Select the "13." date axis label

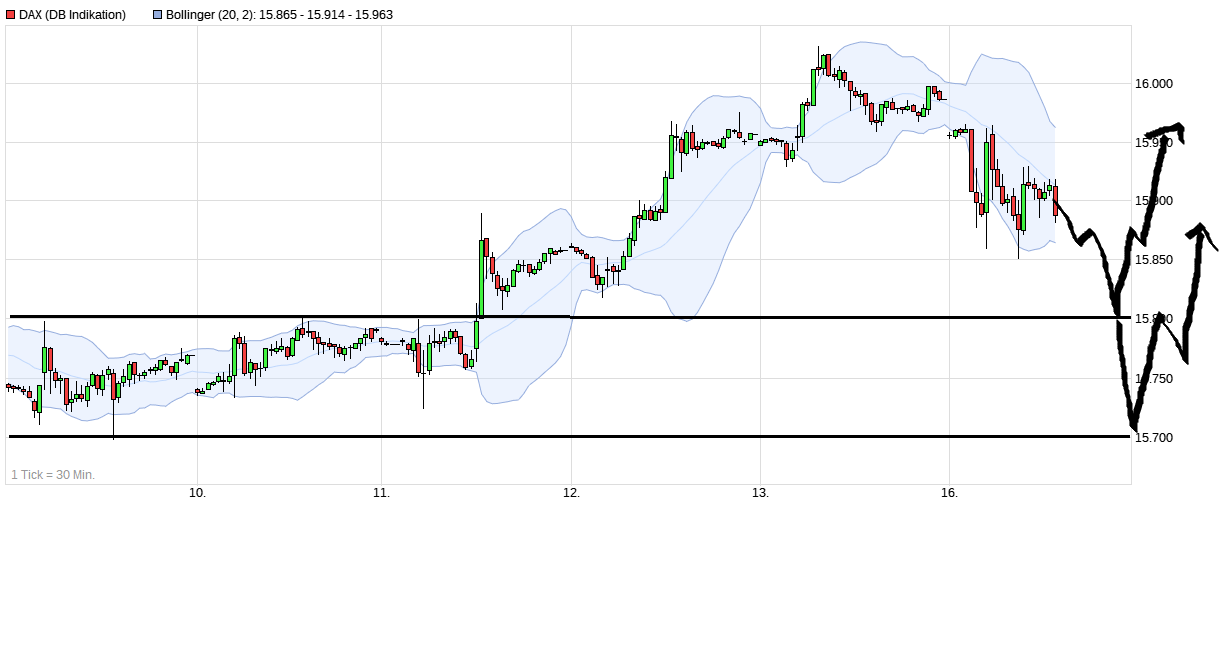click(x=760, y=493)
